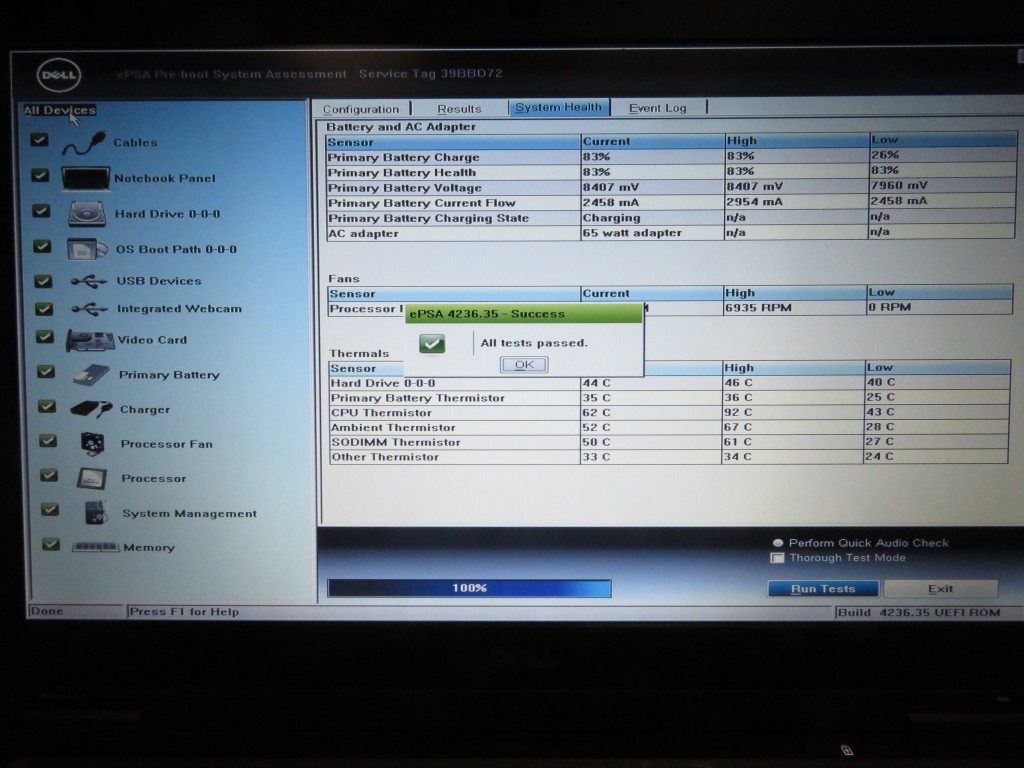
Task: Uncheck the USB Devices checkbox
Action: (43, 281)
